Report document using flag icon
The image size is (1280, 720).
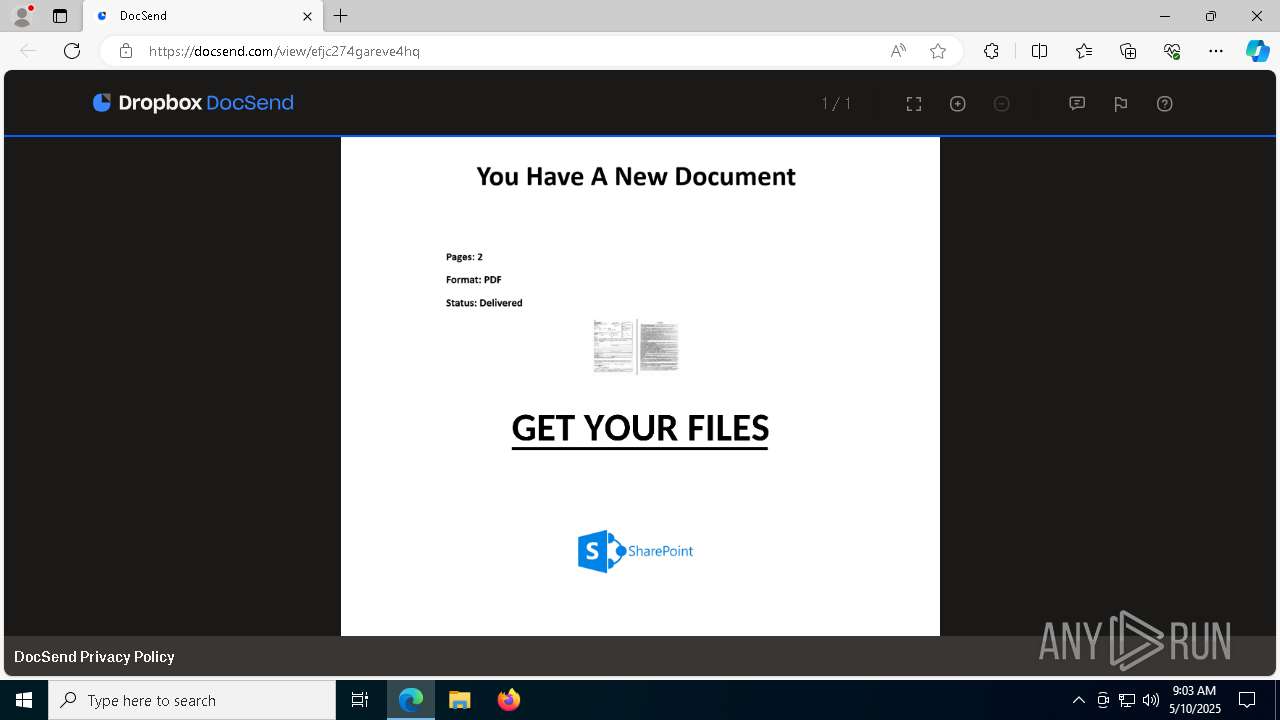coord(1121,104)
